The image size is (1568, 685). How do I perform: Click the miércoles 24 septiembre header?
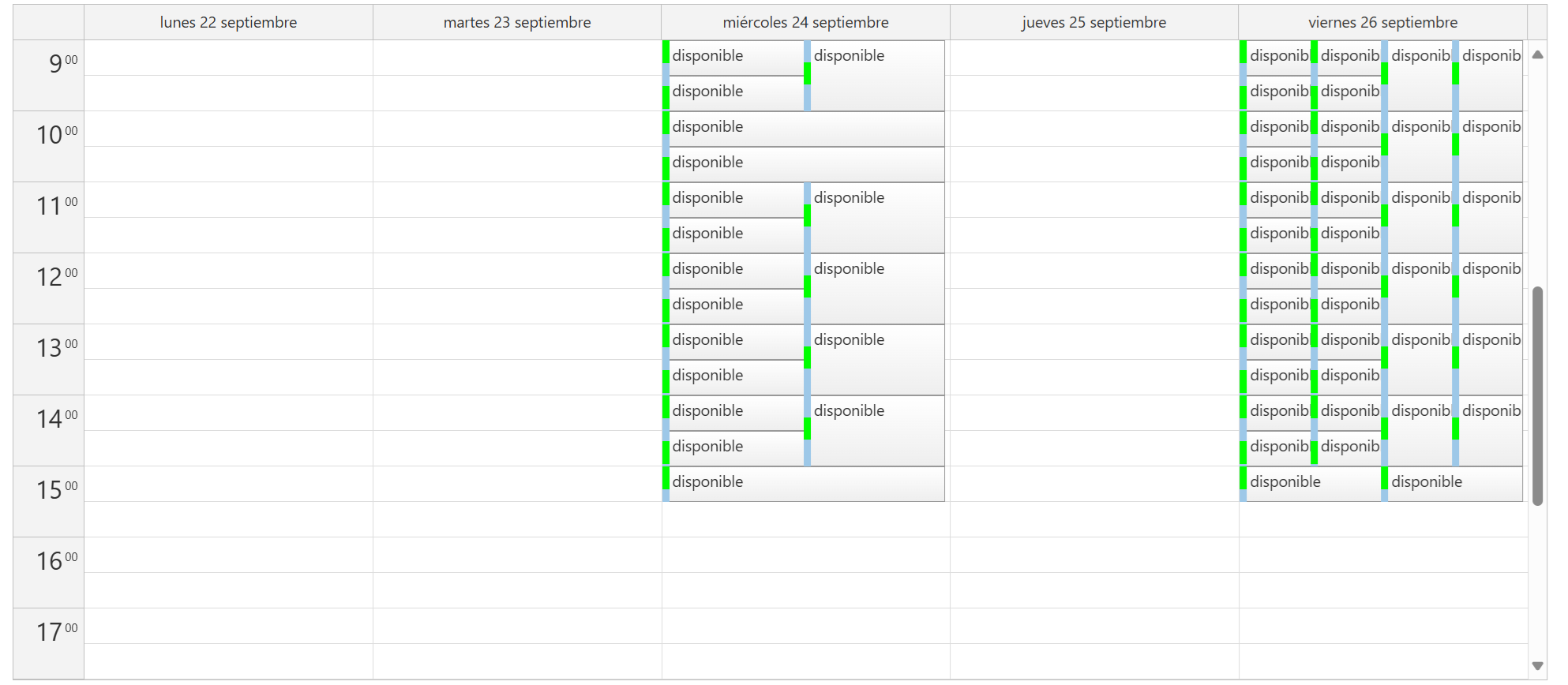pyautogui.click(x=805, y=22)
